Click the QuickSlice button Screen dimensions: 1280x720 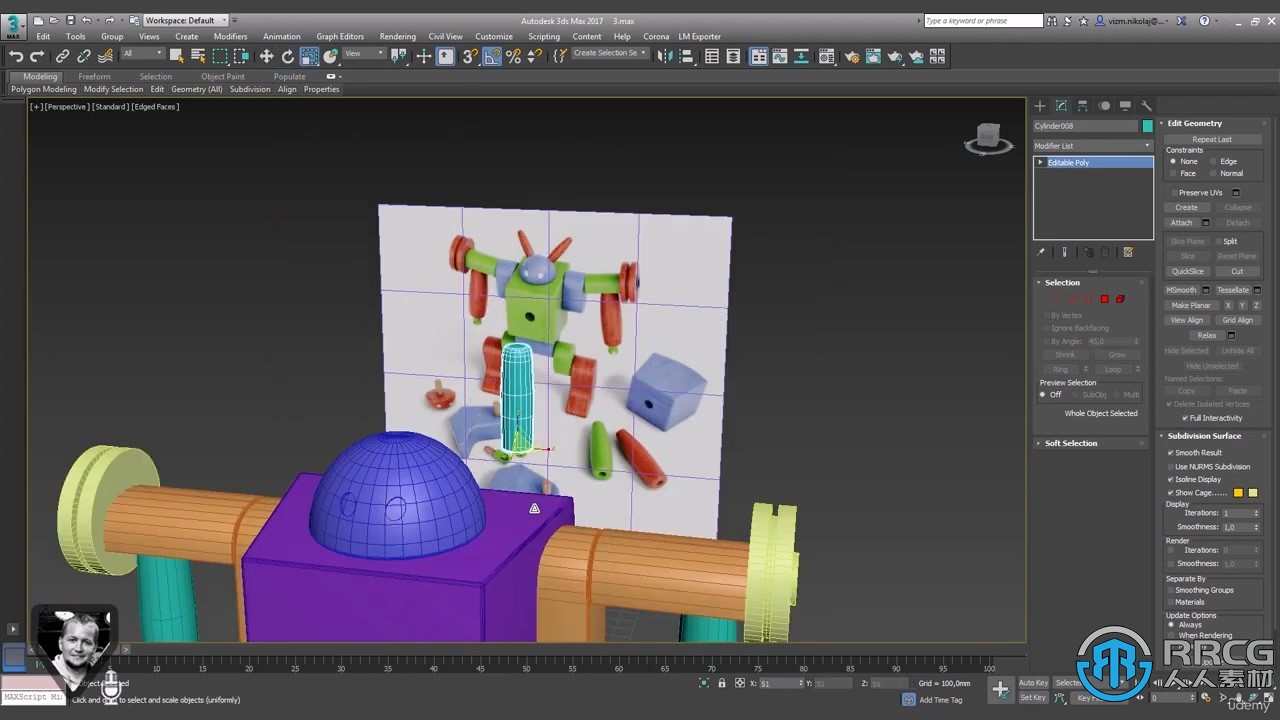click(1188, 271)
